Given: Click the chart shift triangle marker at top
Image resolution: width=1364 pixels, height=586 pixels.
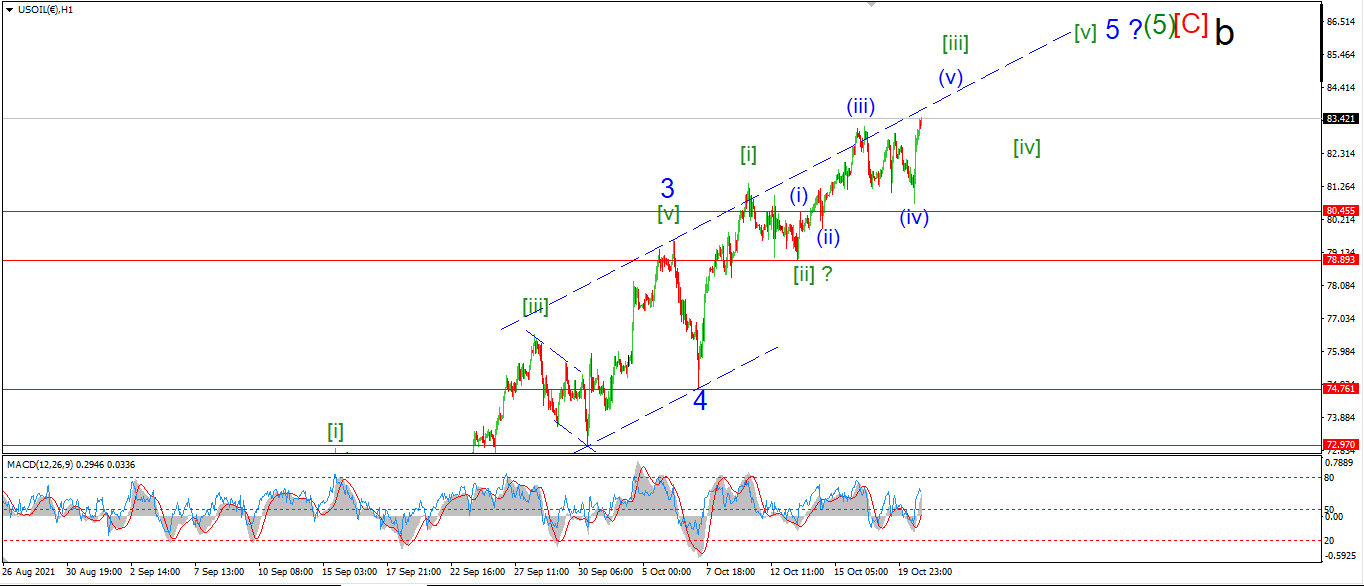Looking at the screenshot, I should [872, 5].
